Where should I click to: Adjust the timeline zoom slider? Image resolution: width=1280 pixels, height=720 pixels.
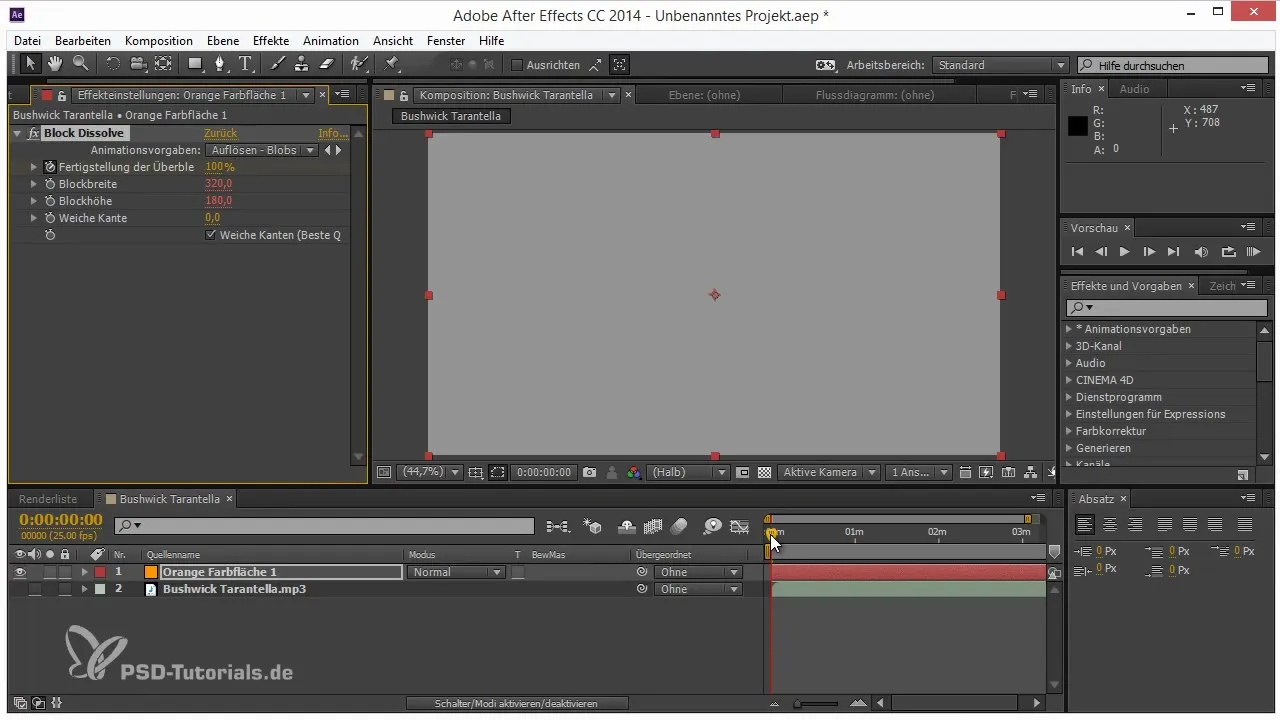pyautogui.click(x=818, y=704)
